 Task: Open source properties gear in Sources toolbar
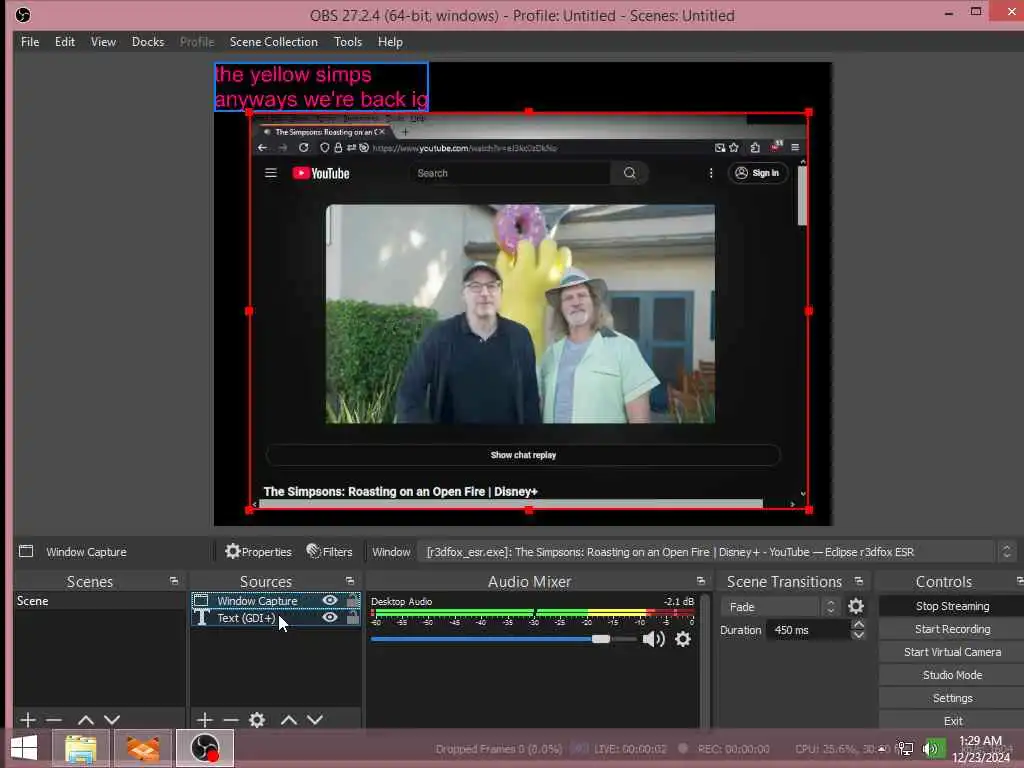(257, 720)
